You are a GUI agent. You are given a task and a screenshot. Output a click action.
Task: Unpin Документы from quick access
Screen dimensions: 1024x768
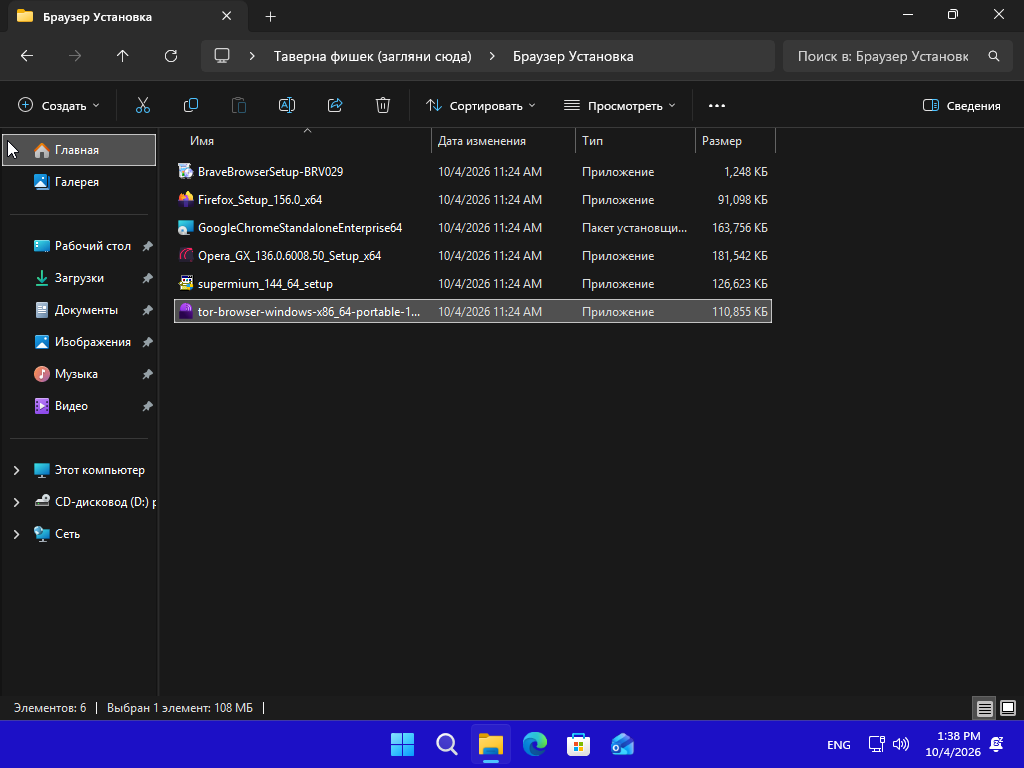point(148,310)
